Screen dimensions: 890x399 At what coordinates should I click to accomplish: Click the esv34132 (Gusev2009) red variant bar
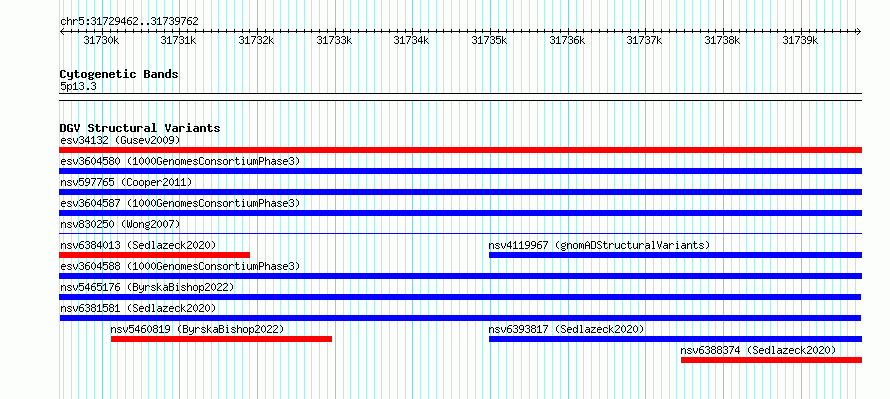click(460, 150)
